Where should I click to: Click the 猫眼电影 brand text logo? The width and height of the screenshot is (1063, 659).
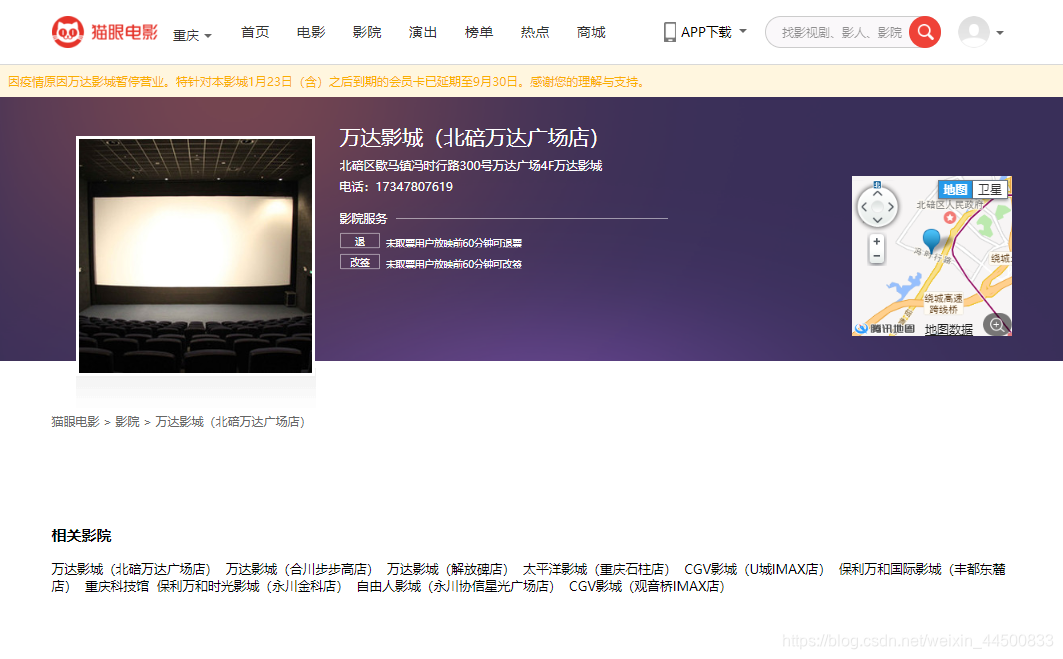click(x=124, y=32)
